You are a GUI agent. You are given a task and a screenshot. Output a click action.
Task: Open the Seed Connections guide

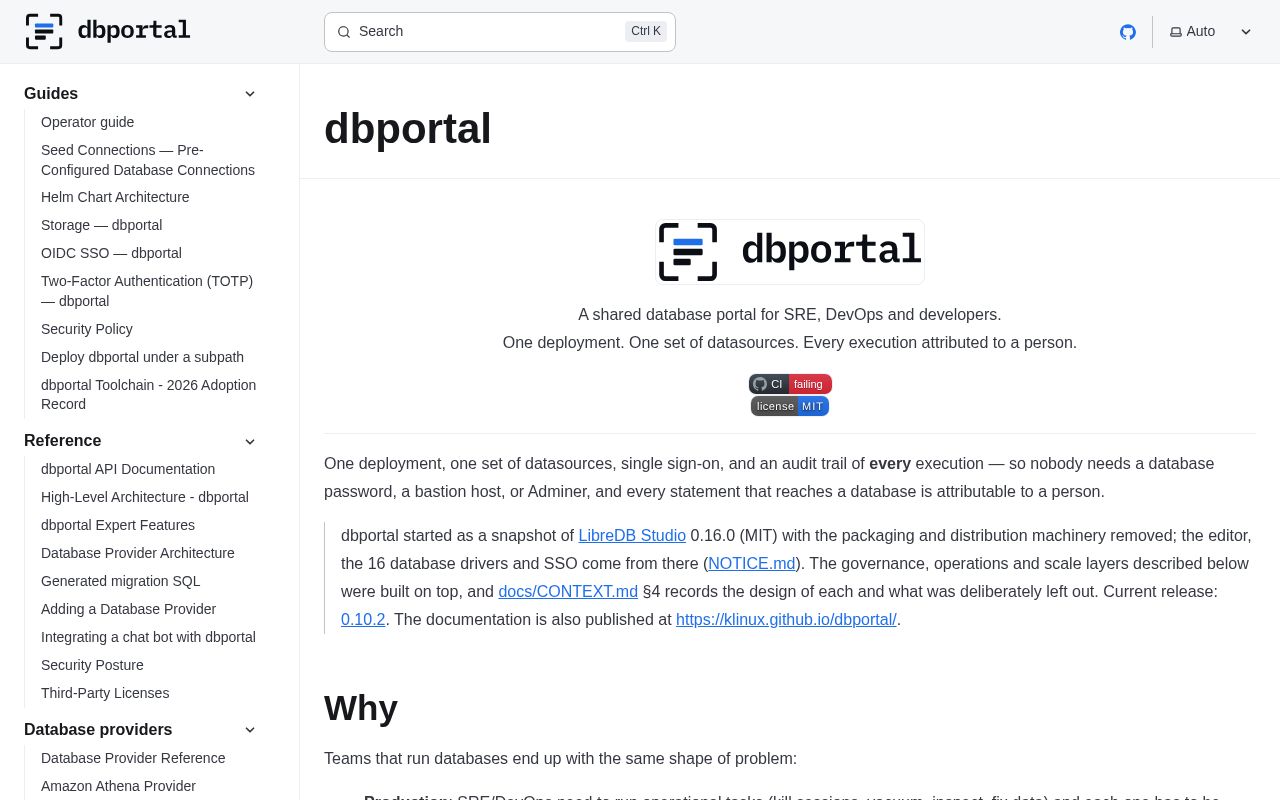click(x=148, y=160)
